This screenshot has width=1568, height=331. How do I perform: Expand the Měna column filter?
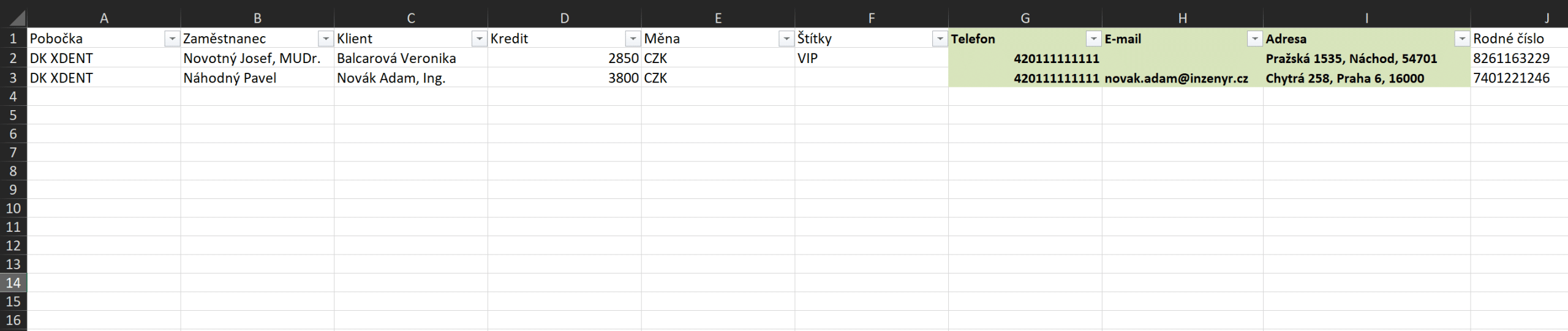click(786, 39)
